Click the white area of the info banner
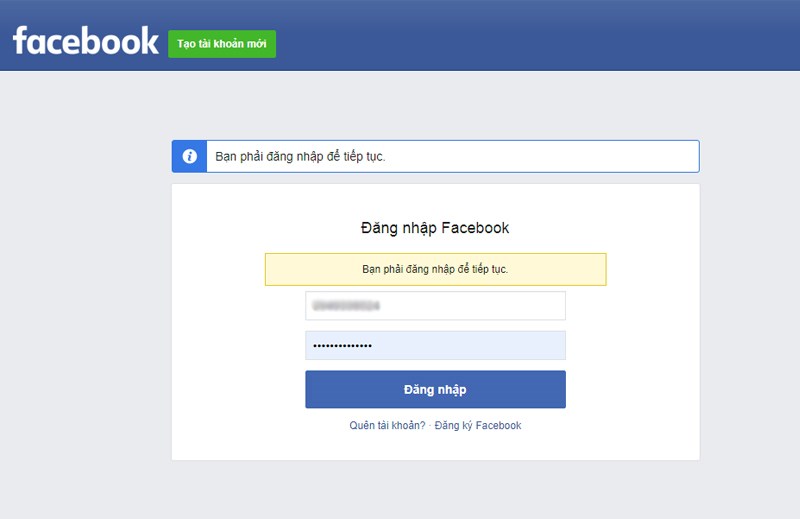Viewport: 800px width, 519px height. point(541,156)
